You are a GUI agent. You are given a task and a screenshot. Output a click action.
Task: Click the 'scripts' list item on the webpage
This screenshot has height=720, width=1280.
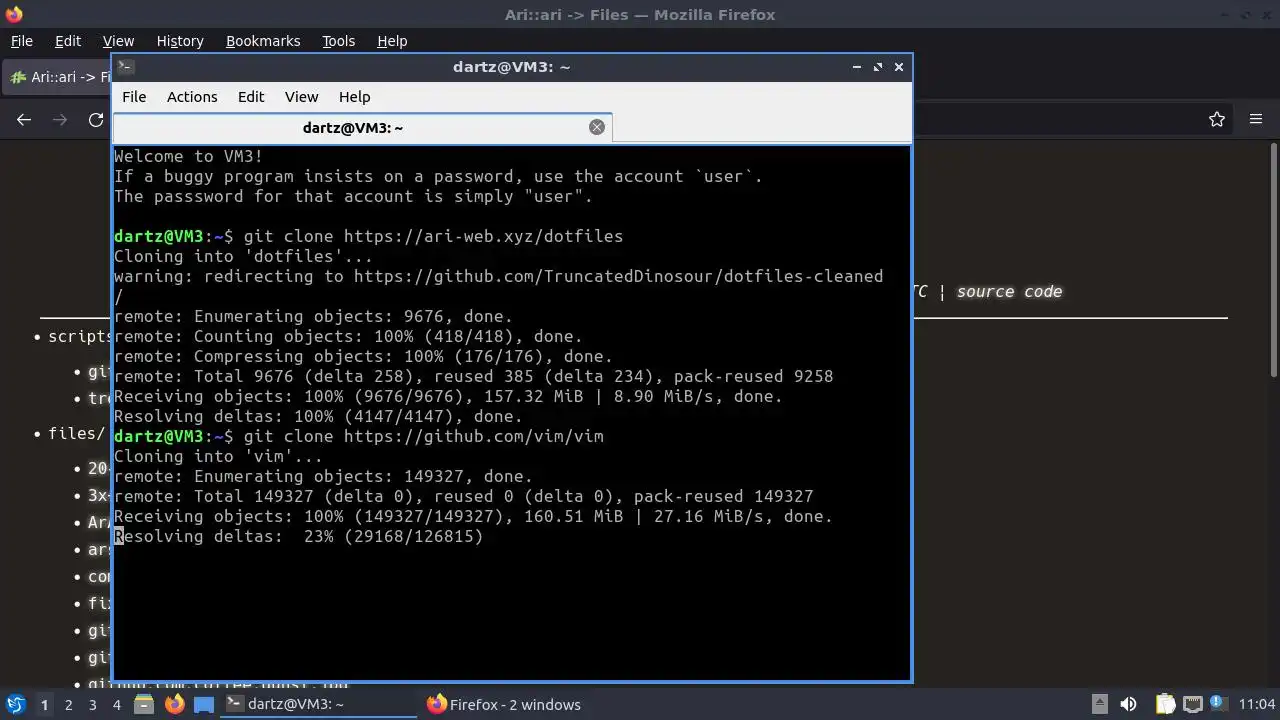pyautogui.click(x=80, y=336)
